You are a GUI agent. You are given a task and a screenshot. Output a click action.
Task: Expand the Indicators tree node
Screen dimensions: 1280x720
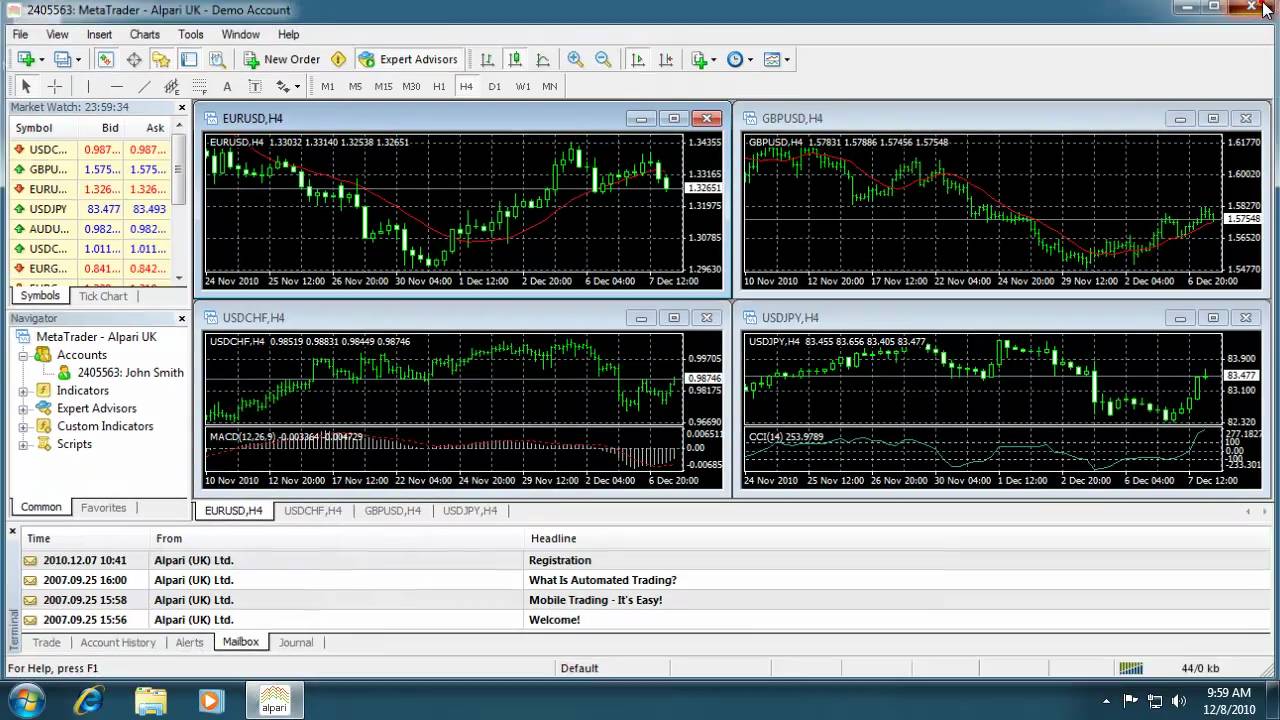click(23, 391)
